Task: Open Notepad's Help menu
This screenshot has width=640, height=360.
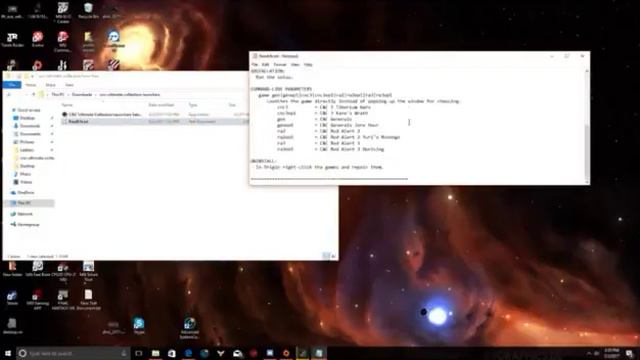Action: coord(308,64)
